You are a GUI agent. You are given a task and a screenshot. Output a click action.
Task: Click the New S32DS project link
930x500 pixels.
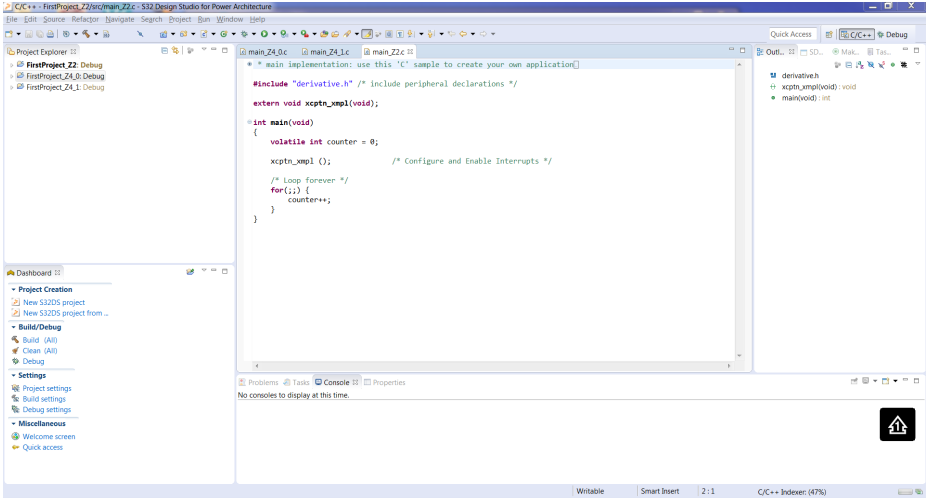[x=53, y=302]
